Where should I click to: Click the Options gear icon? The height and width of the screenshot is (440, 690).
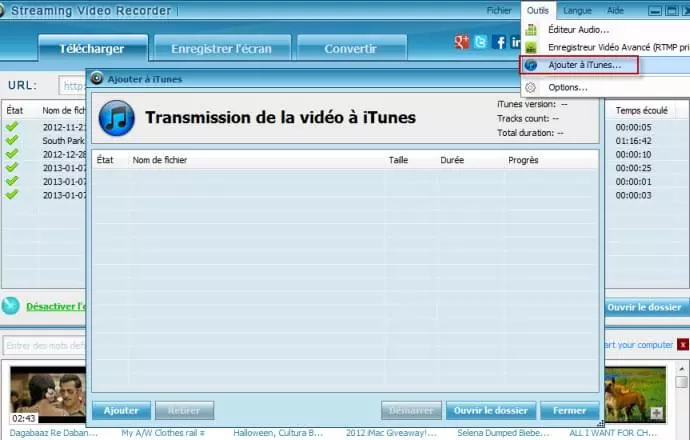coord(531,87)
